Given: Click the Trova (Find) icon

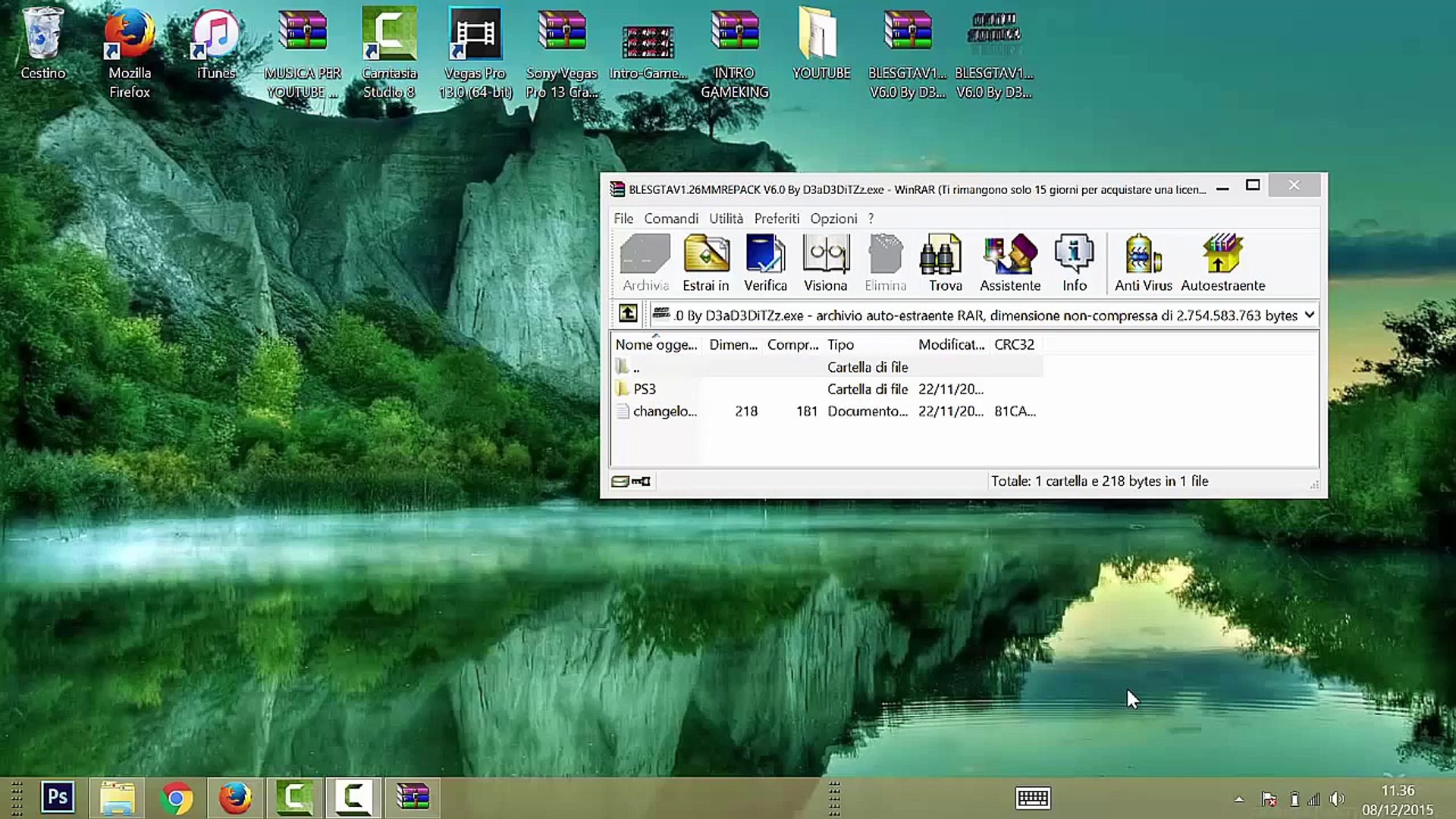Looking at the screenshot, I should point(946,263).
